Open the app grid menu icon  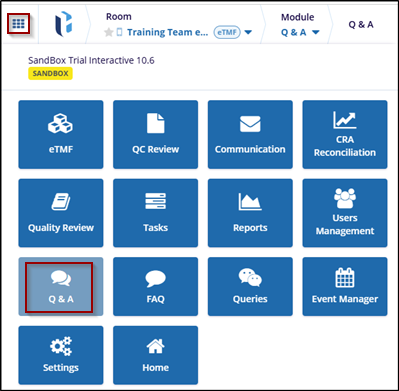pyautogui.click(x=18, y=24)
